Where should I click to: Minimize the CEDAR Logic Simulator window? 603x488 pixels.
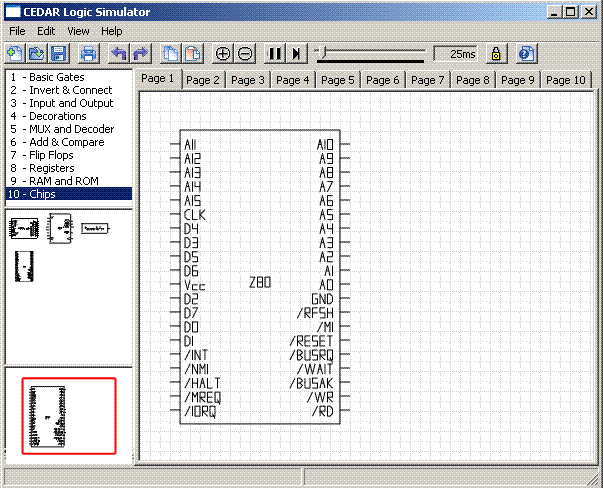[x=554, y=12]
